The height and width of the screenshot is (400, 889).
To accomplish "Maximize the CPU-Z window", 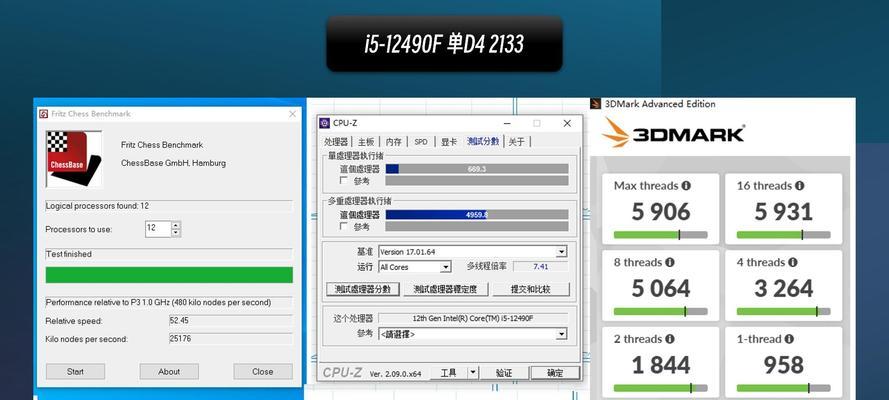I will [x=536, y=123].
